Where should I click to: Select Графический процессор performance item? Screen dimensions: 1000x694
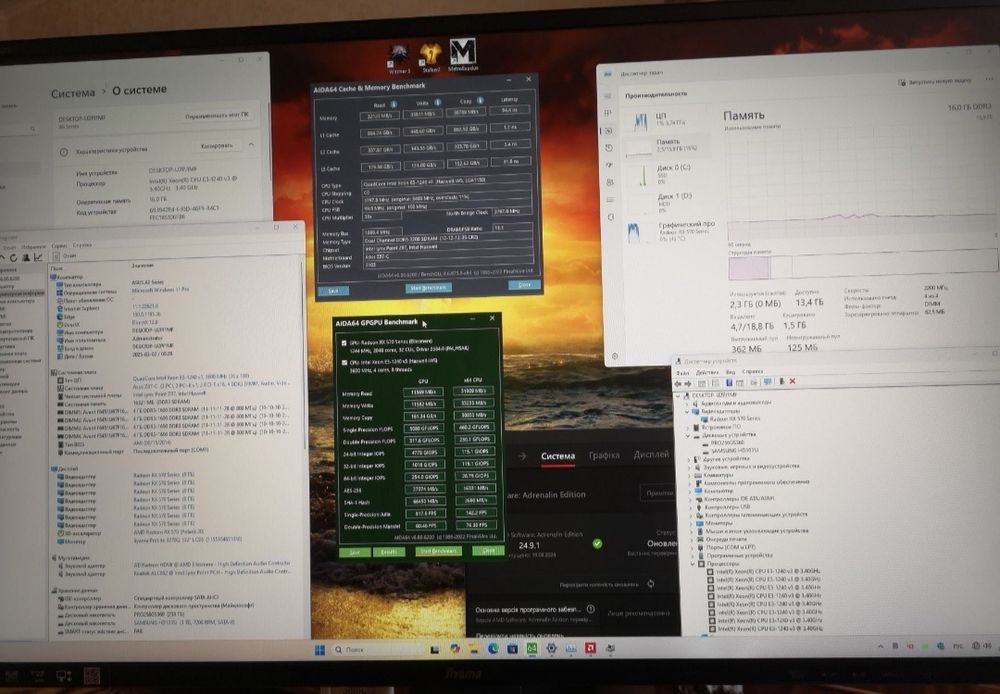pyautogui.click(x=671, y=232)
